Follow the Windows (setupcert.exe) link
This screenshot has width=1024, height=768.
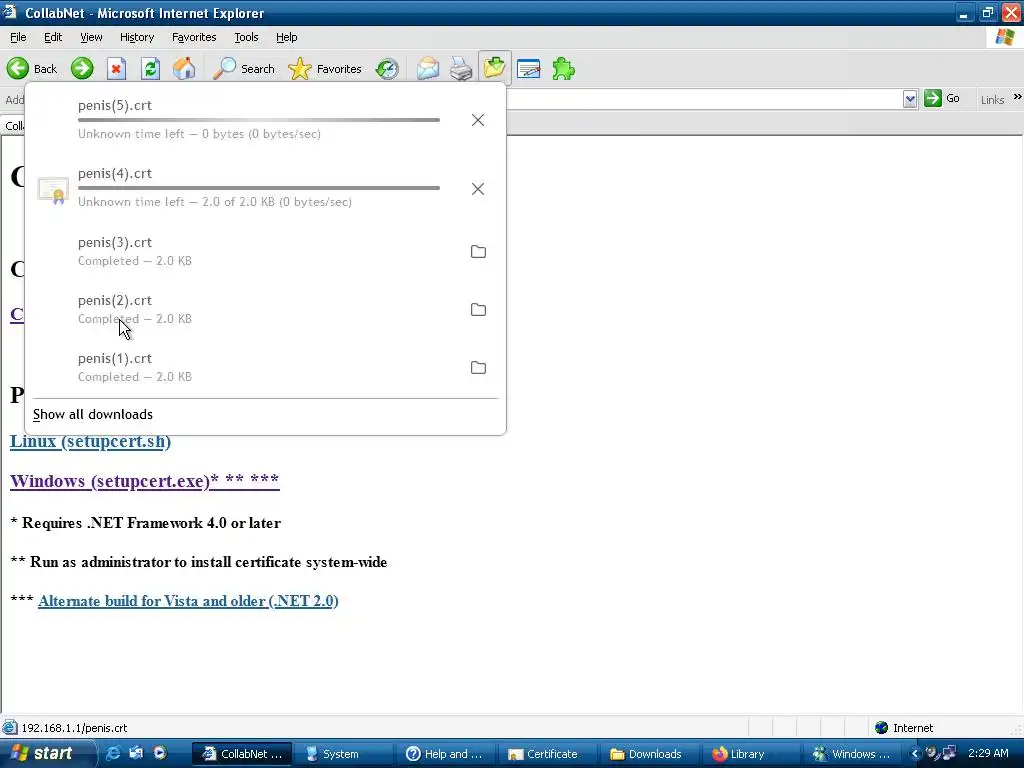(x=144, y=481)
